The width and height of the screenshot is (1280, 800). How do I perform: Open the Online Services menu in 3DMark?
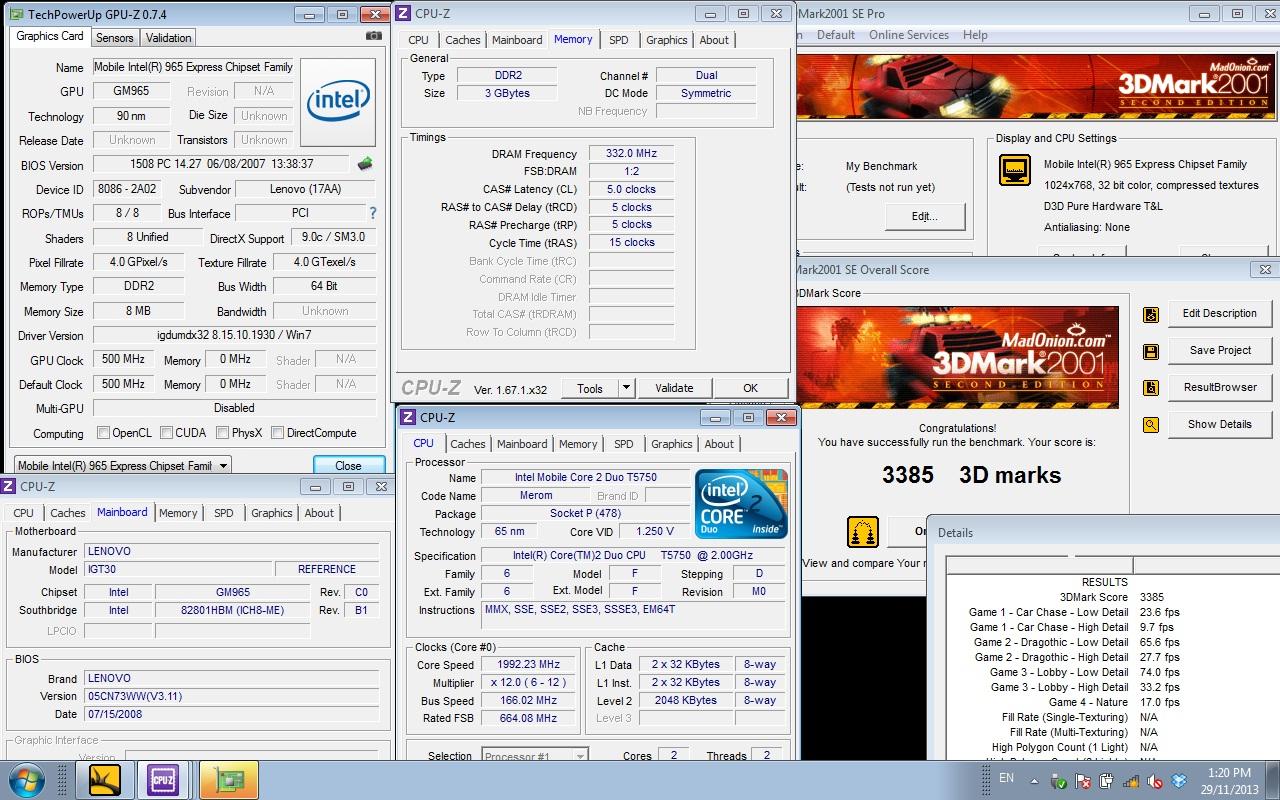click(x=909, y=35)
